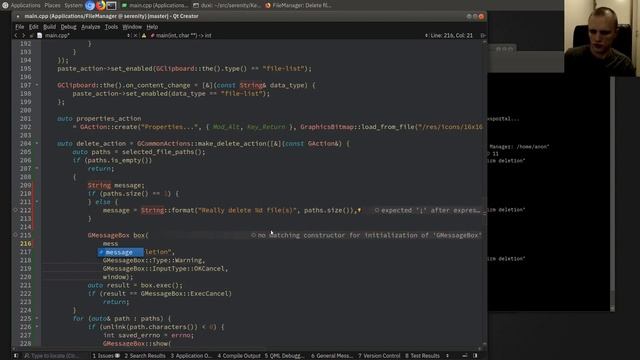Viewport: 640px width, 360px height.
Task: Click the terminal window's vertical scrollbar
Action: pyautogui.click(x=612, y=194)
